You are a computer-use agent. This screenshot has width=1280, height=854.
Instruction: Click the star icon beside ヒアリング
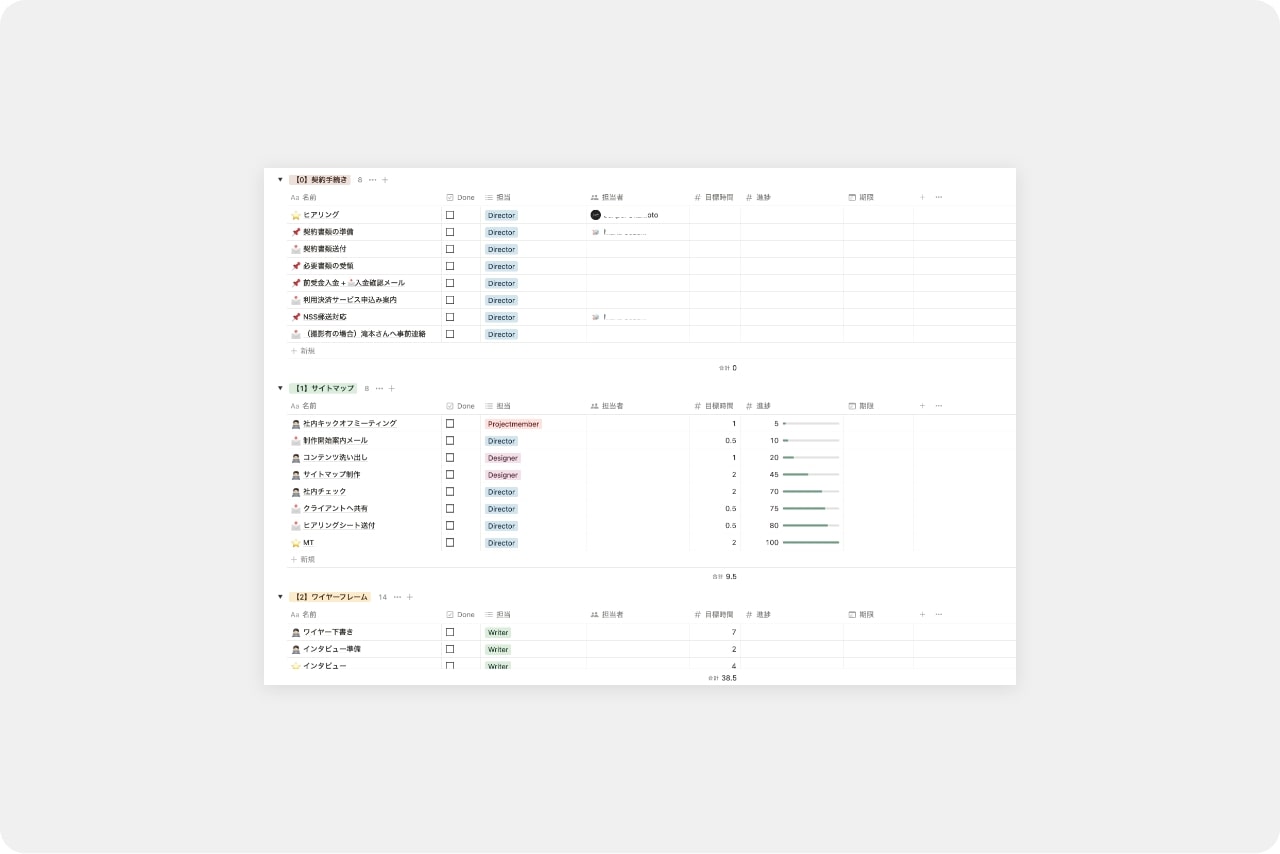coord(295,215)
